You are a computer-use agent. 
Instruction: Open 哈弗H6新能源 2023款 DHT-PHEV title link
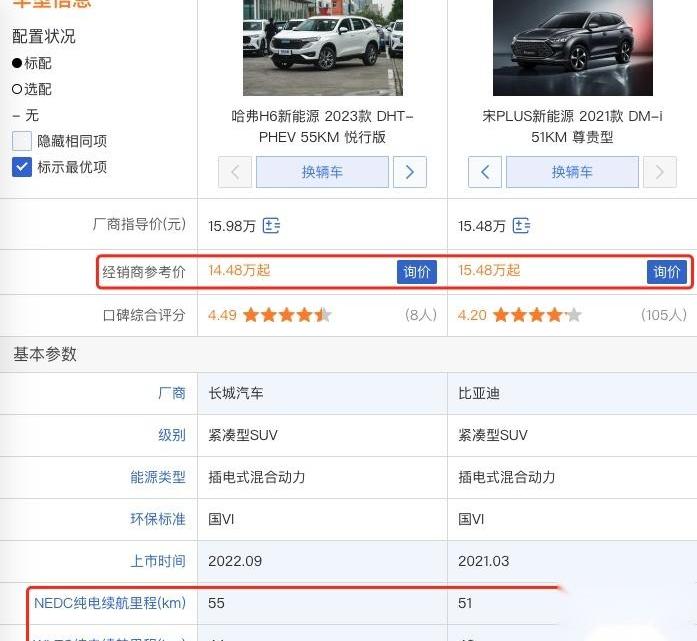pyautogui.click(x=322, y=127)
